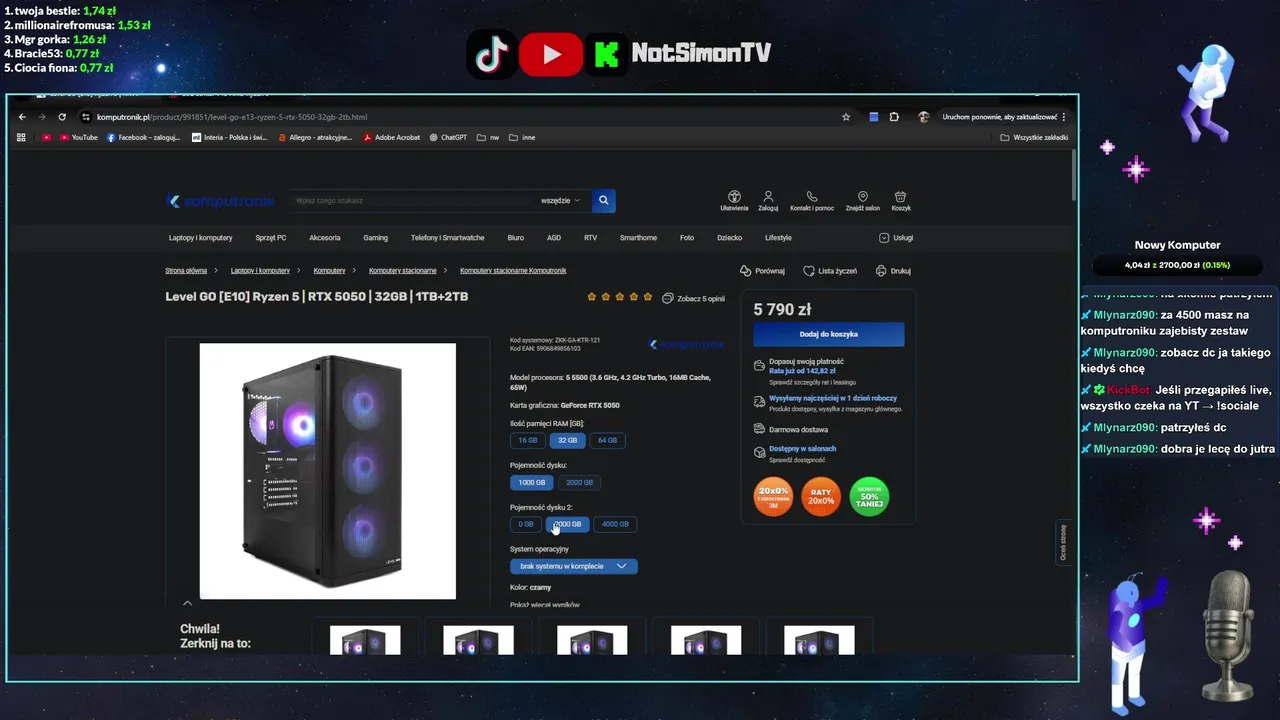
Task: Select 0 GB second disk option
Action: click(x=526, y=524)
